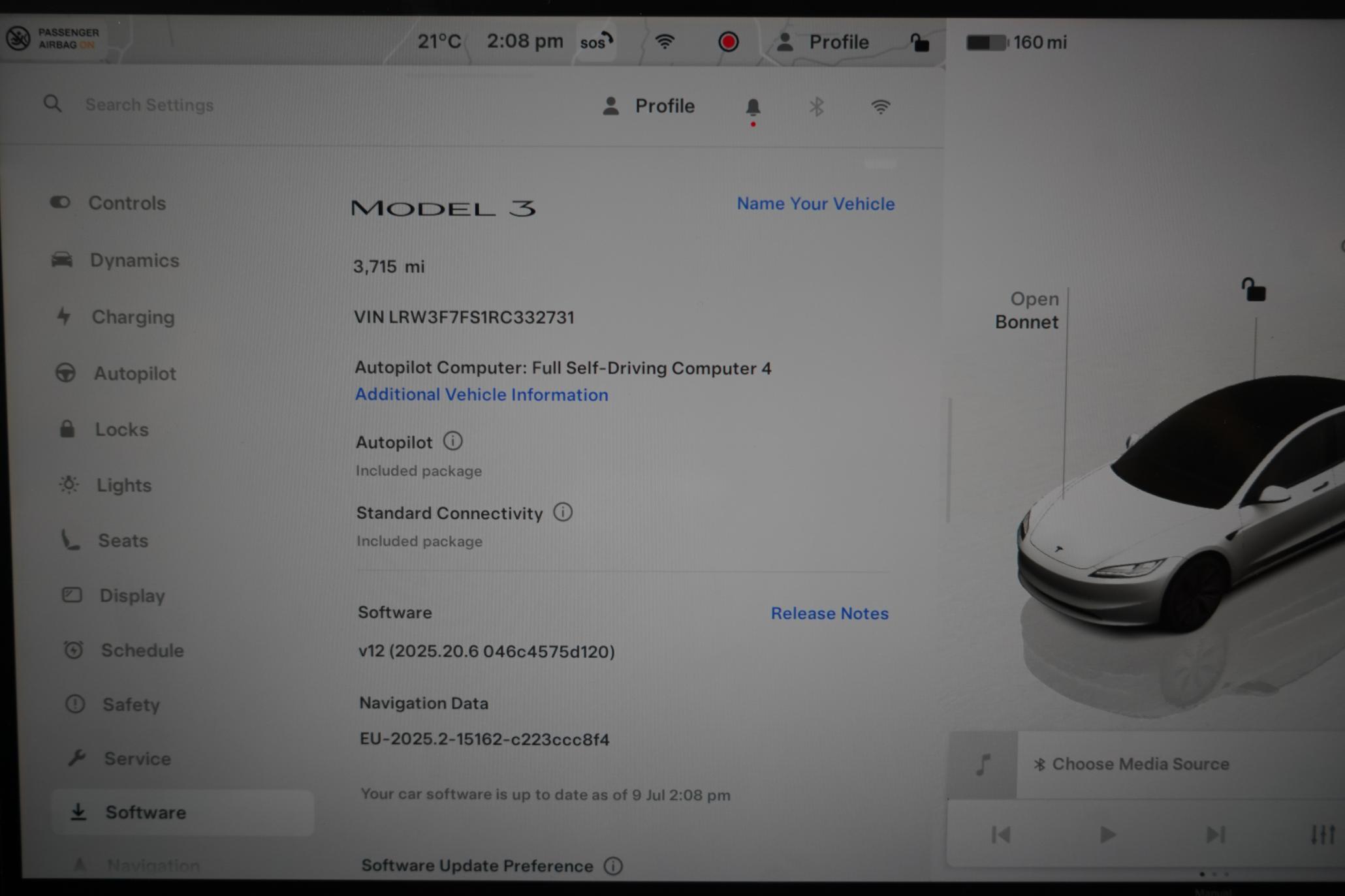The height and width of the screenshot is (896, 1345).
Task: Show Standard Connectivity info icon
Action: point(563,512)
